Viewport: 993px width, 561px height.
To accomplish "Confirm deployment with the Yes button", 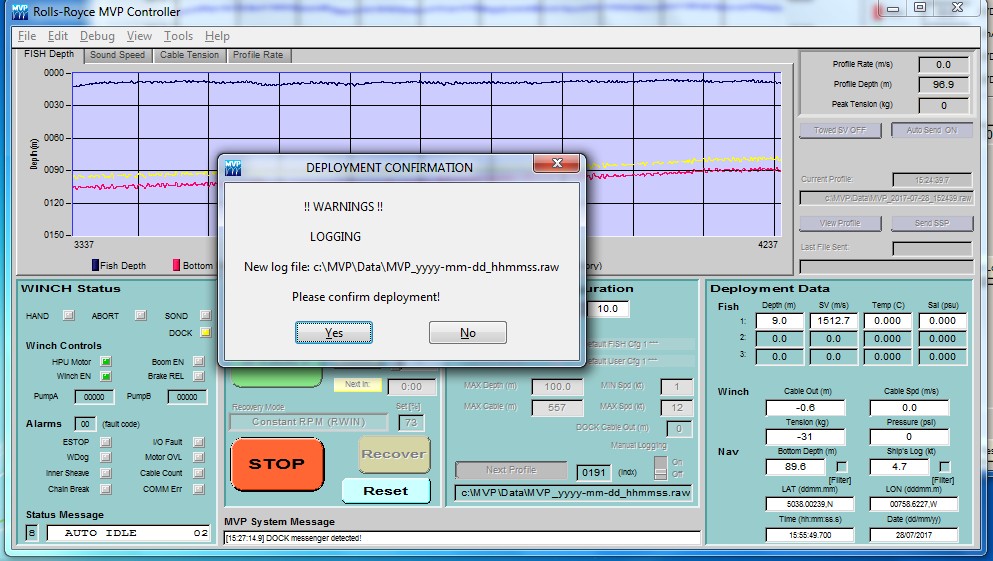I will pos(334,333).
